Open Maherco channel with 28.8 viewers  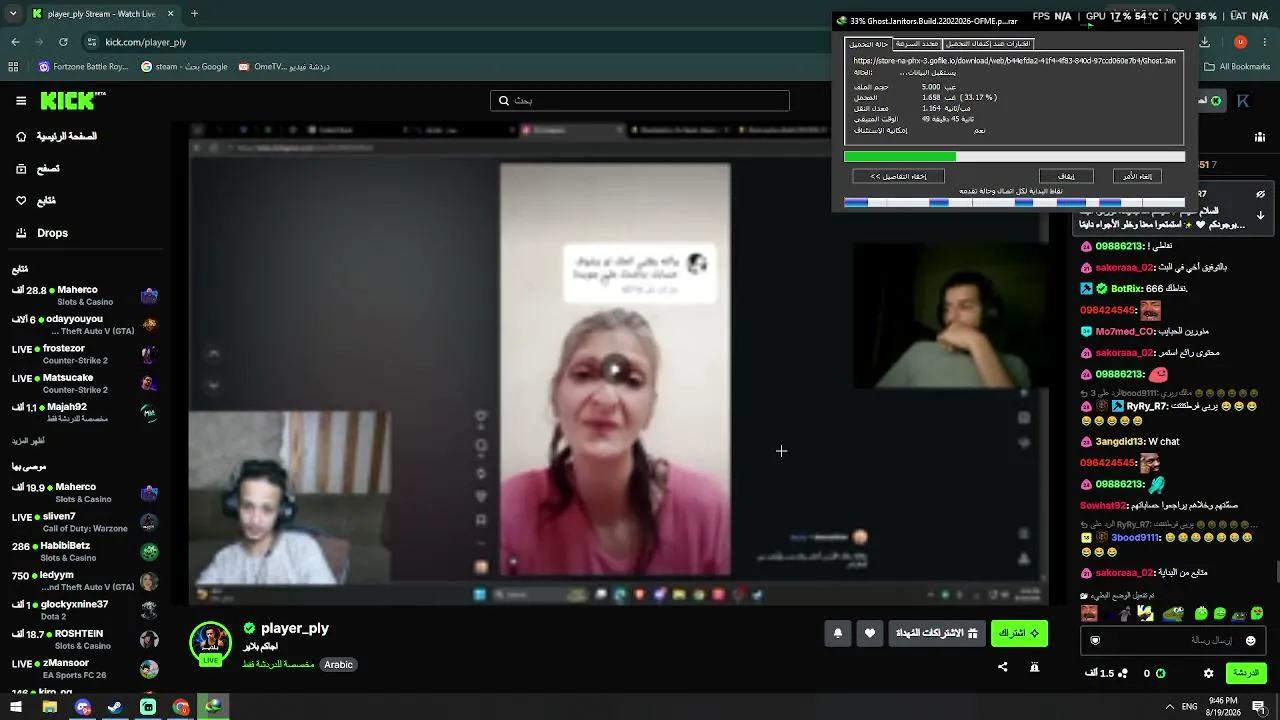click(85, 296)
